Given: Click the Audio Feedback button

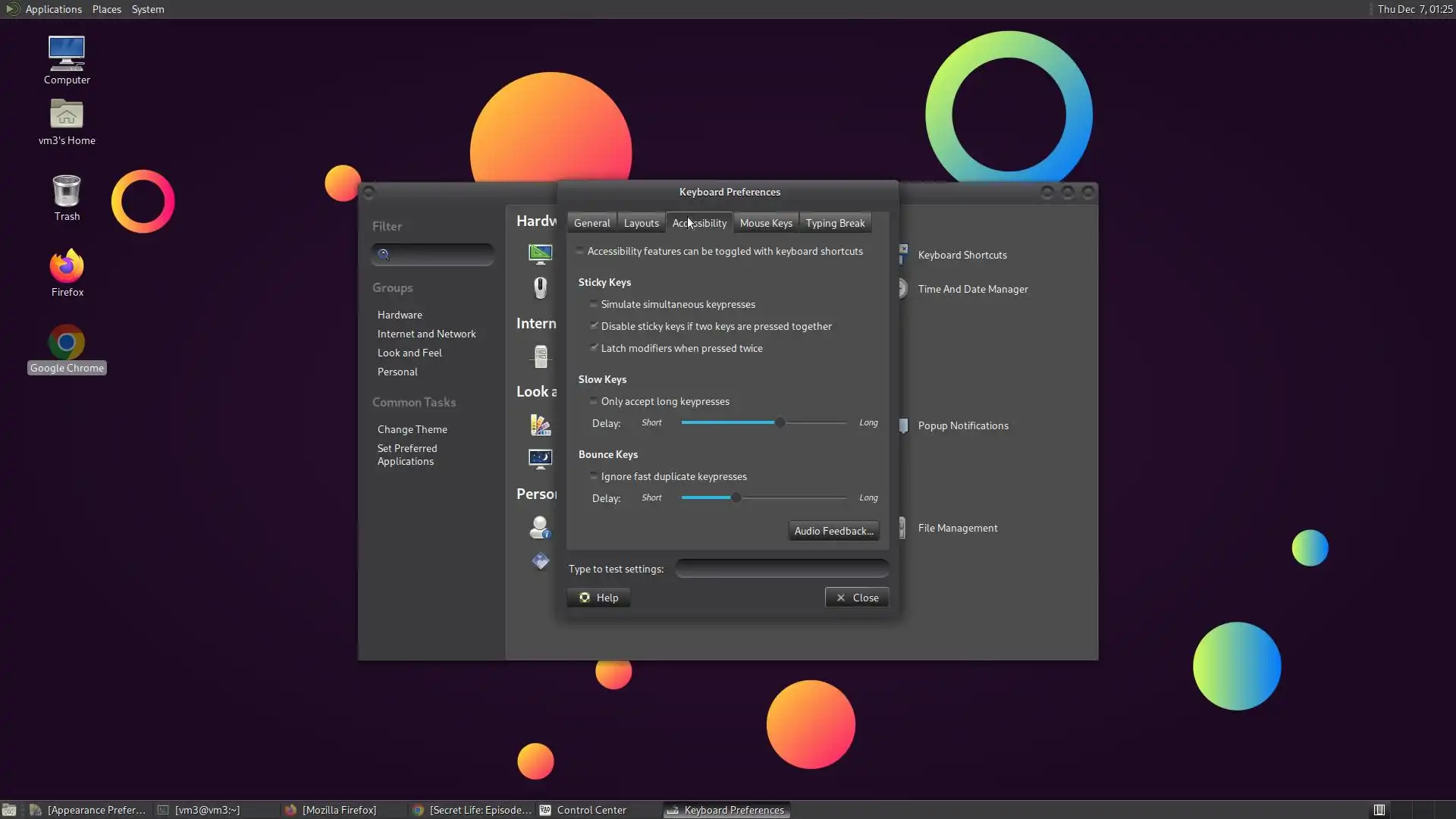Looking at the screenshot, I should click(833, 531).
